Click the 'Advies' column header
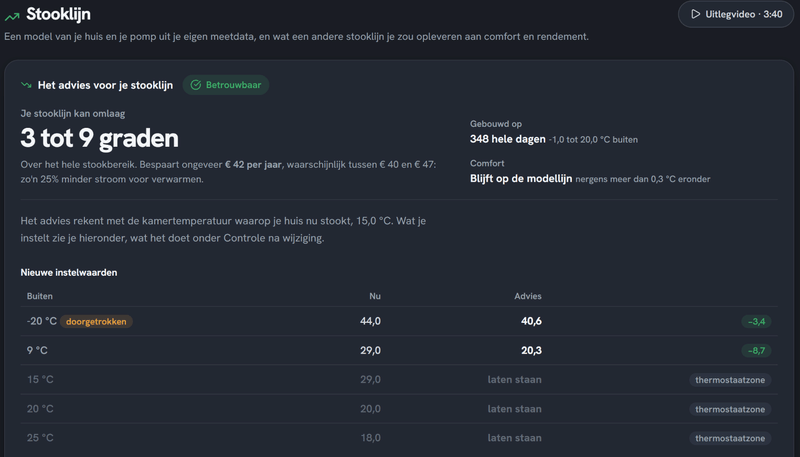 coord(528,296)
